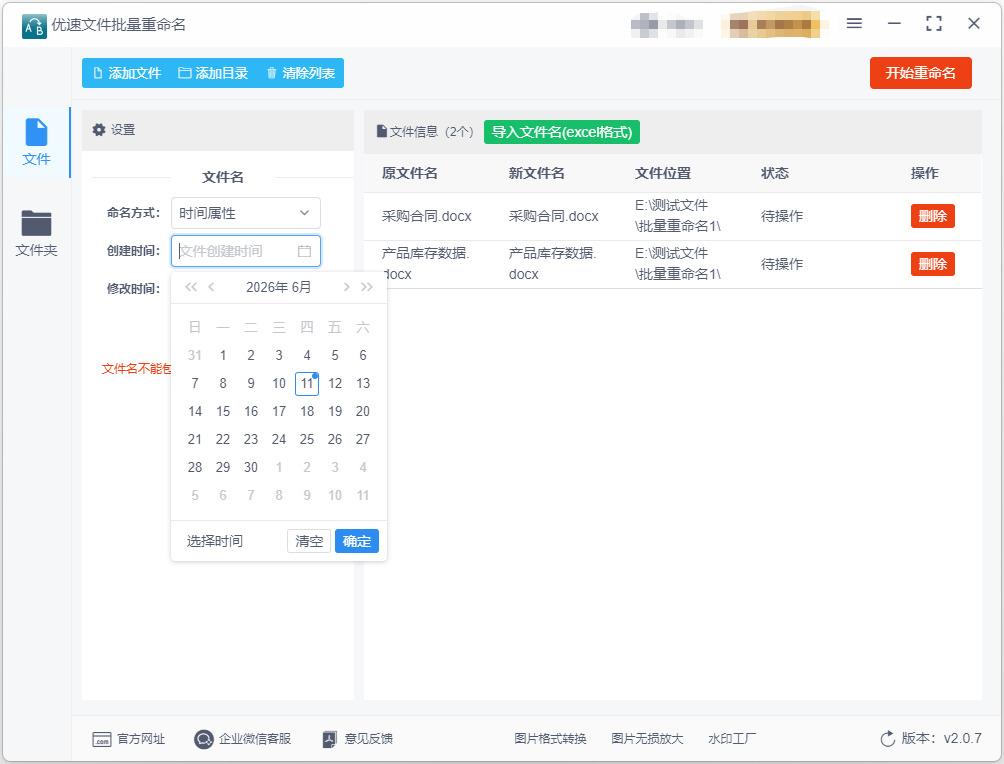This screenshot has width=1004, height=764.
Task: Open 图片无损放大 link
Action: [647, 739]
